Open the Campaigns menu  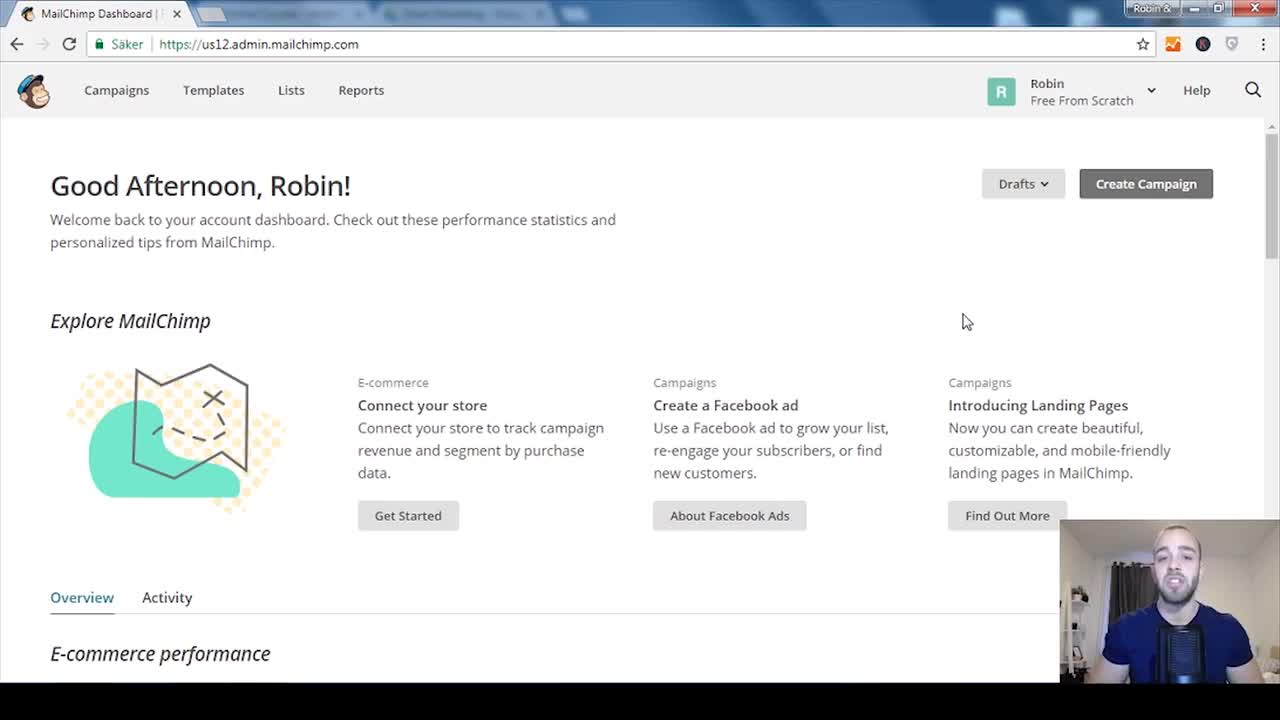tap(116, 90)
